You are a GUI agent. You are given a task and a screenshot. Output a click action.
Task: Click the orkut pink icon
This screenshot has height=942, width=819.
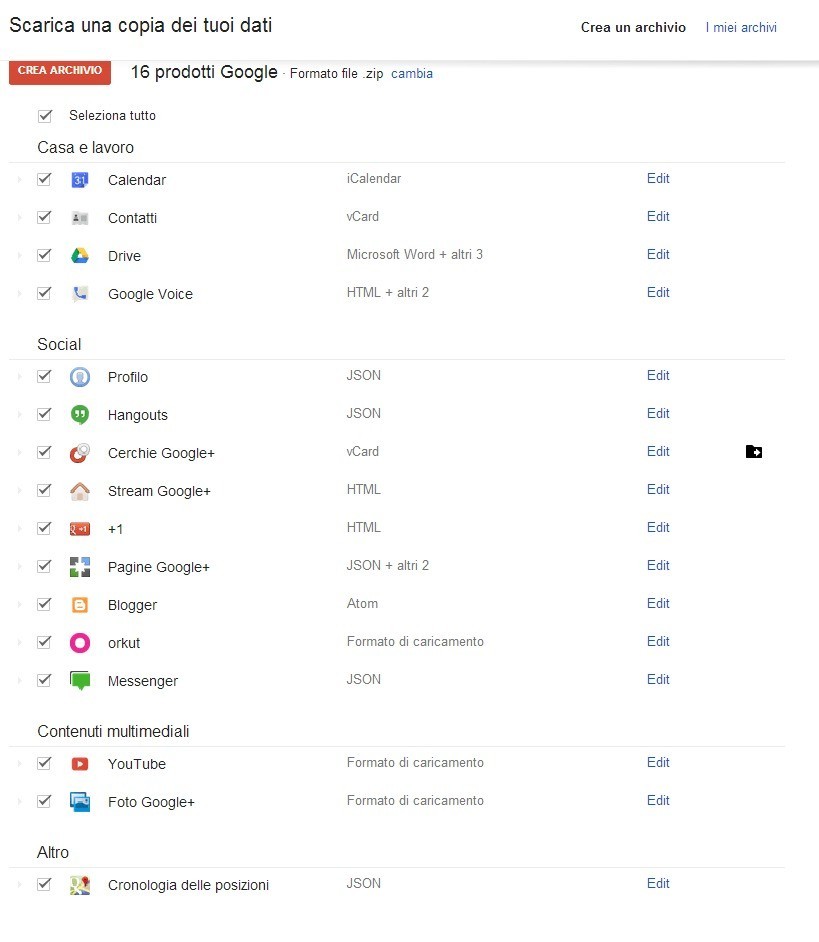(x=80, y=643)
